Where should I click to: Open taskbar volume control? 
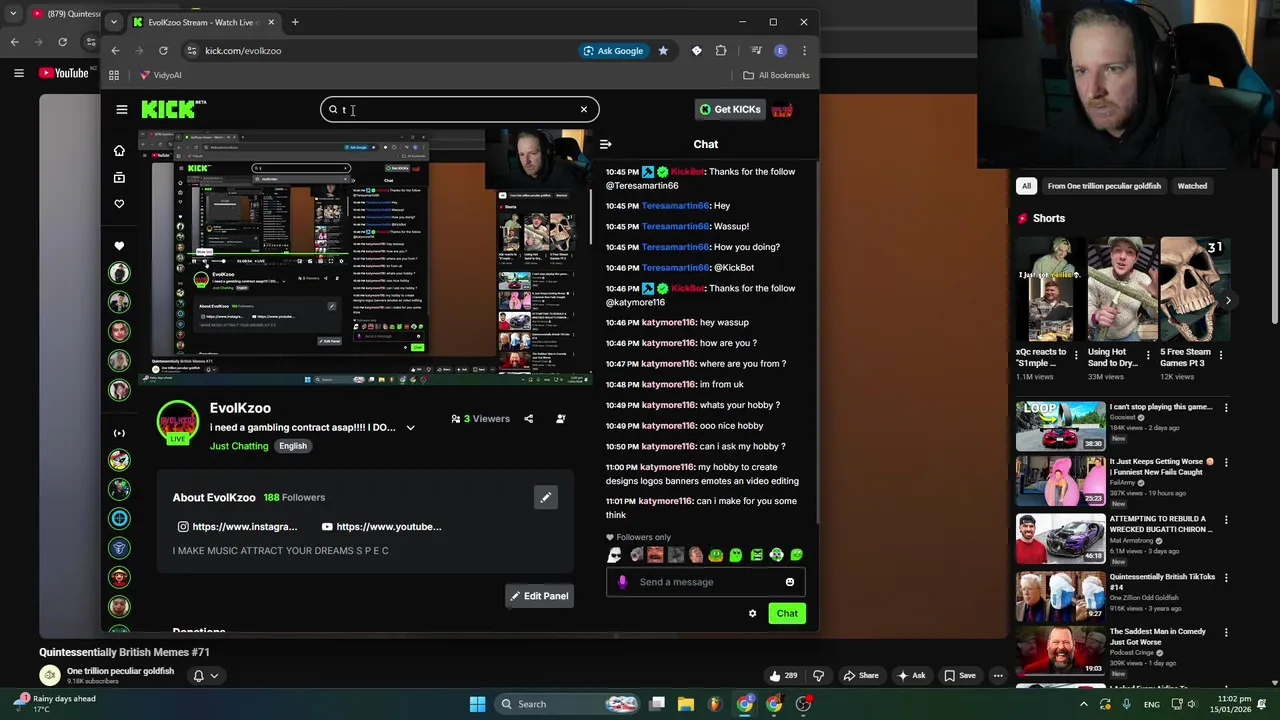point(1193,704)
